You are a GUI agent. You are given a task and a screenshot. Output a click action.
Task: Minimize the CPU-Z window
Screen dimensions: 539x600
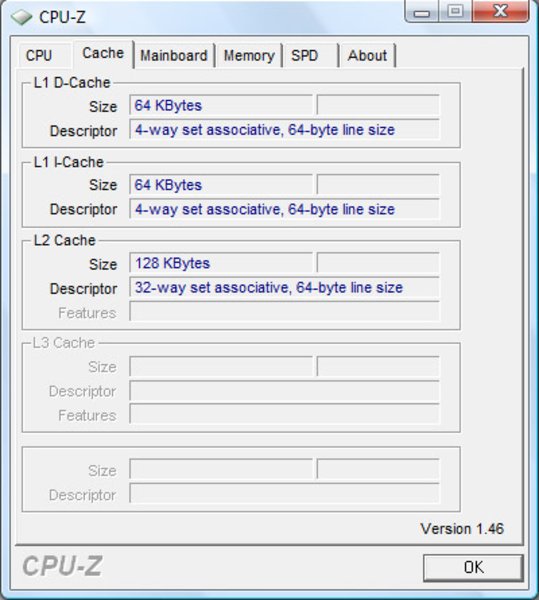422,12
